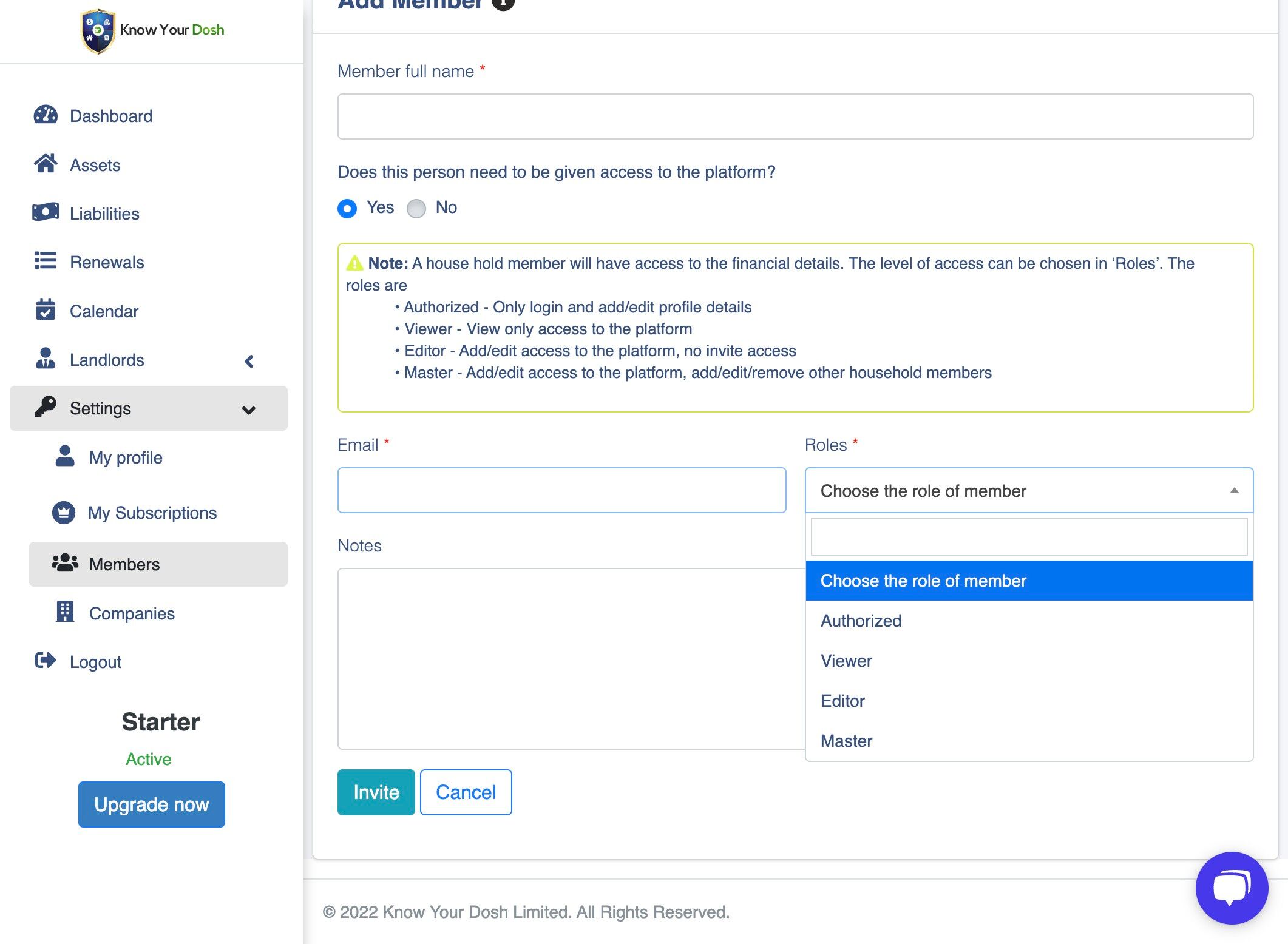Click the Logout arrow icon
Viewport: 1288px width, 944px height.
click(46, 661)
